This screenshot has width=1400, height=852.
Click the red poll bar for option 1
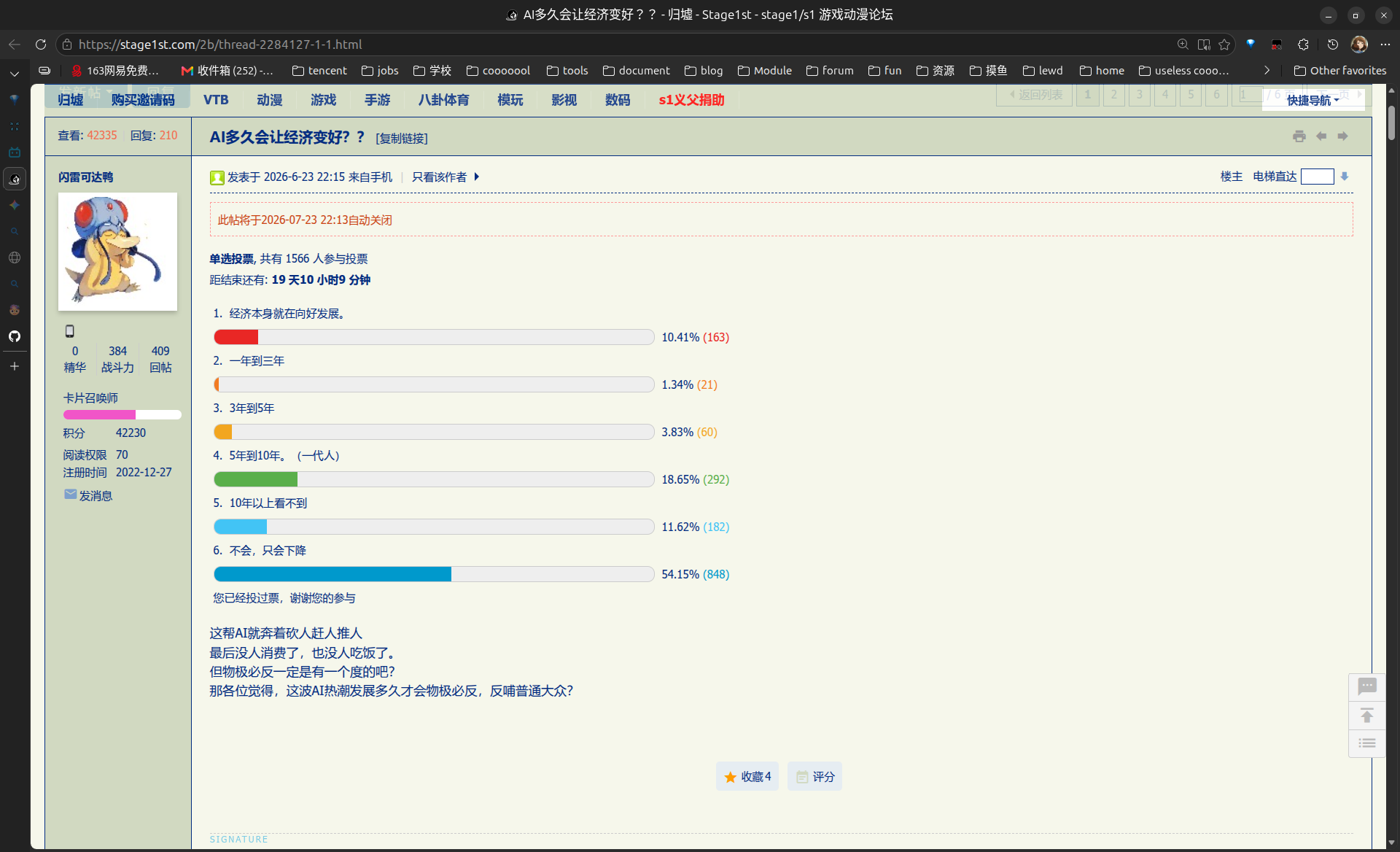[x=236, y=337]
